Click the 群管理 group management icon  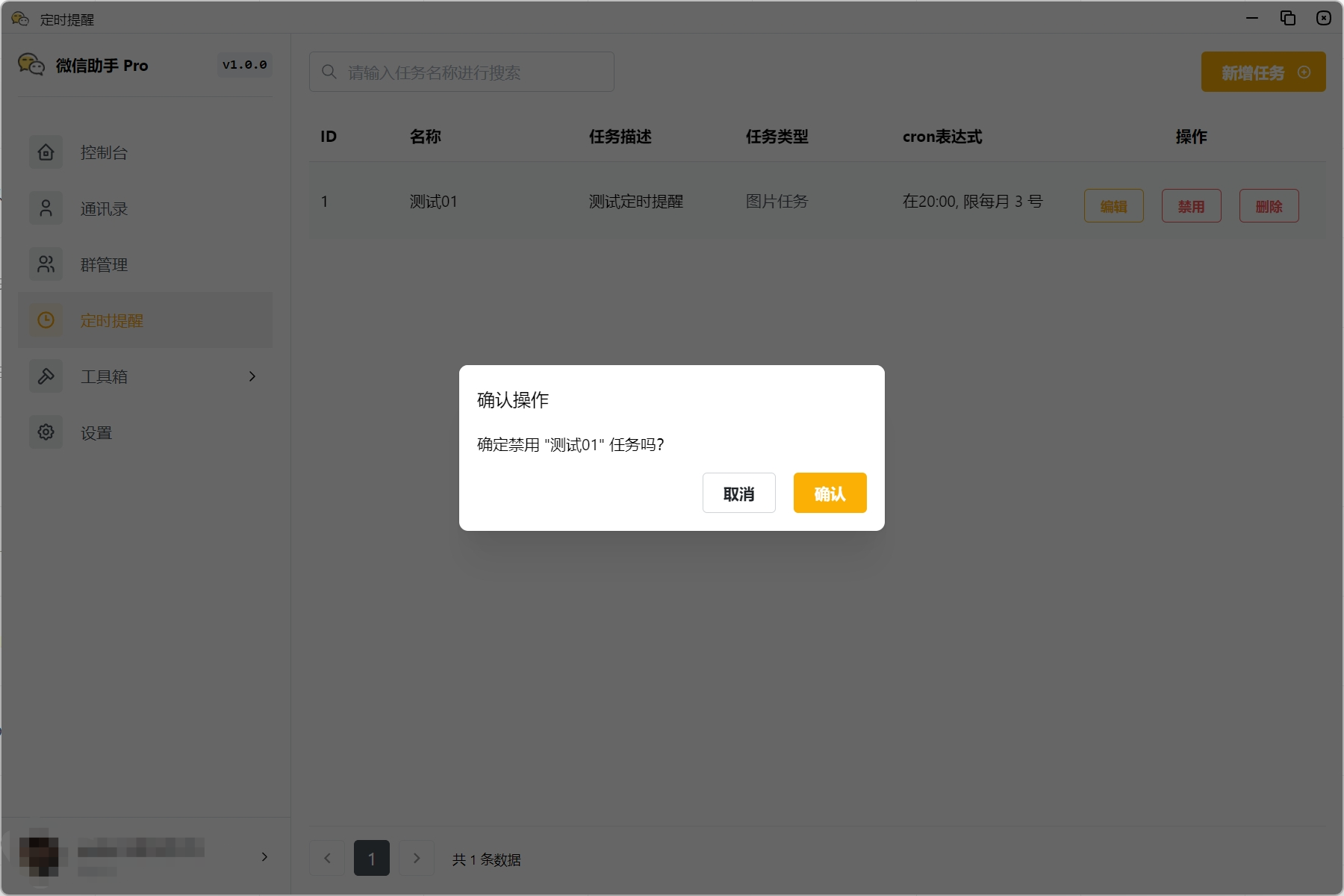[x=46, y=264]
